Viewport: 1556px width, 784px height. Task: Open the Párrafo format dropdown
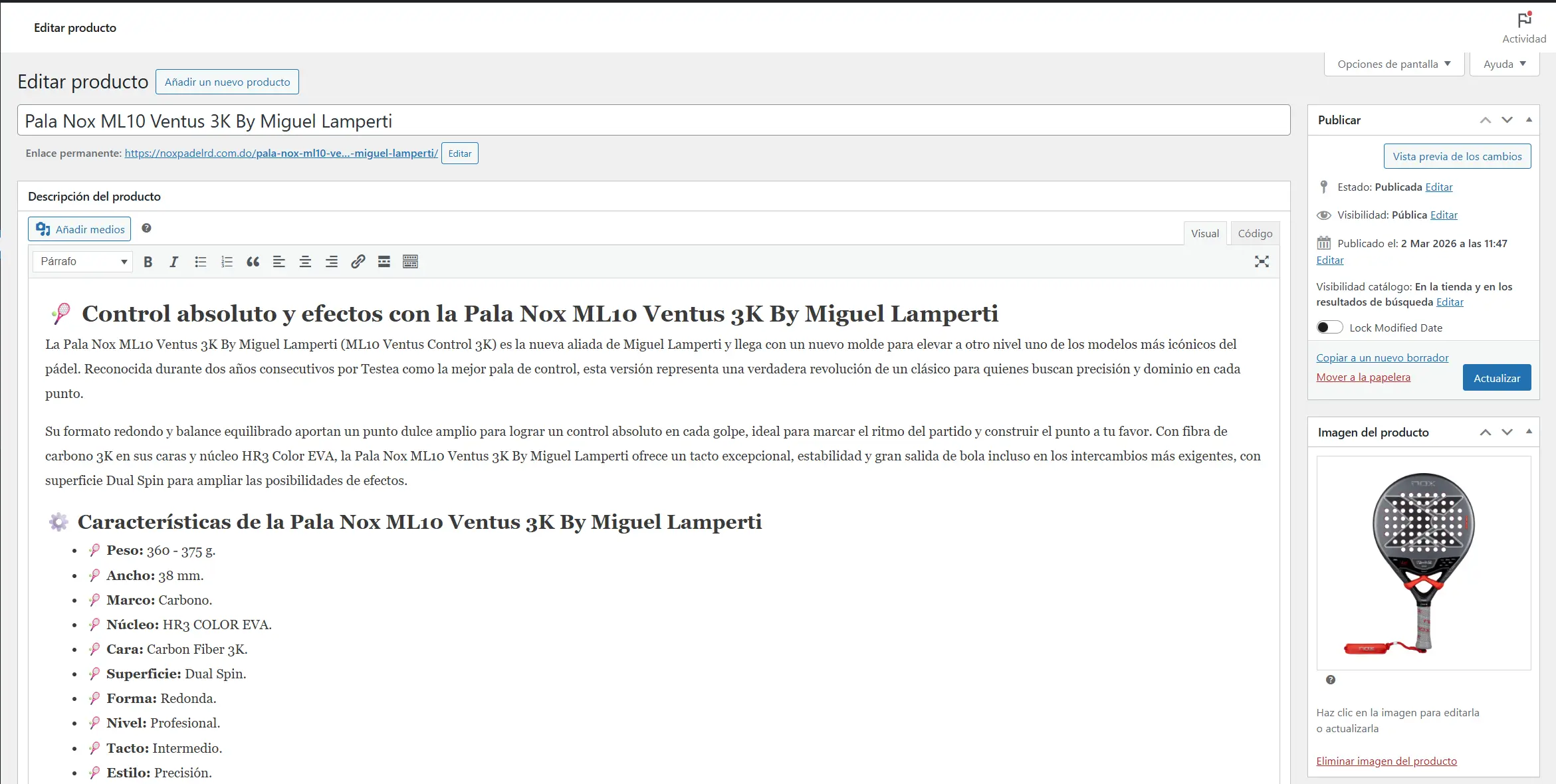click(82, 262)
